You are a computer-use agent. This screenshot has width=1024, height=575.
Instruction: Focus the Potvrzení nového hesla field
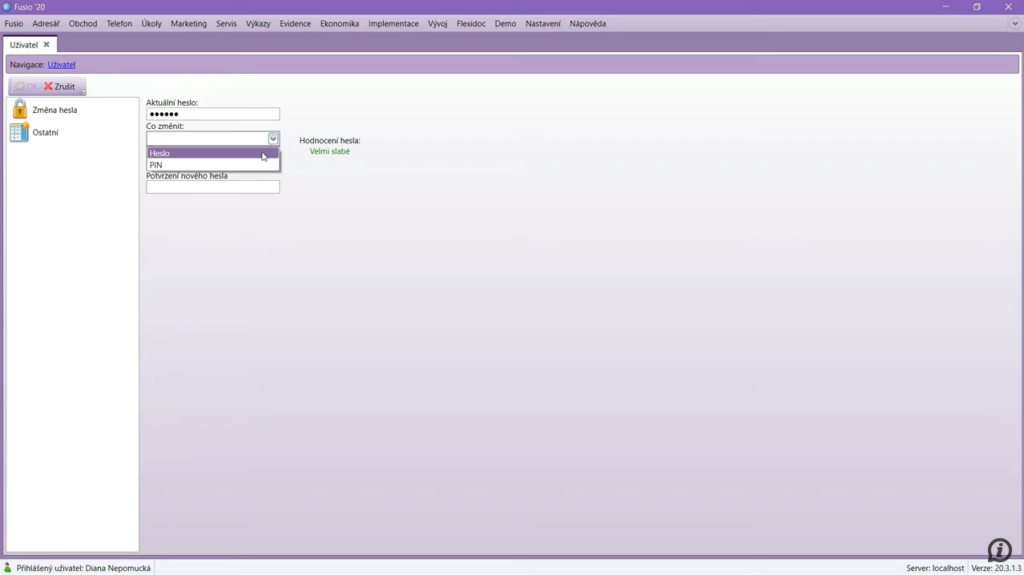(x=213, y=187)
